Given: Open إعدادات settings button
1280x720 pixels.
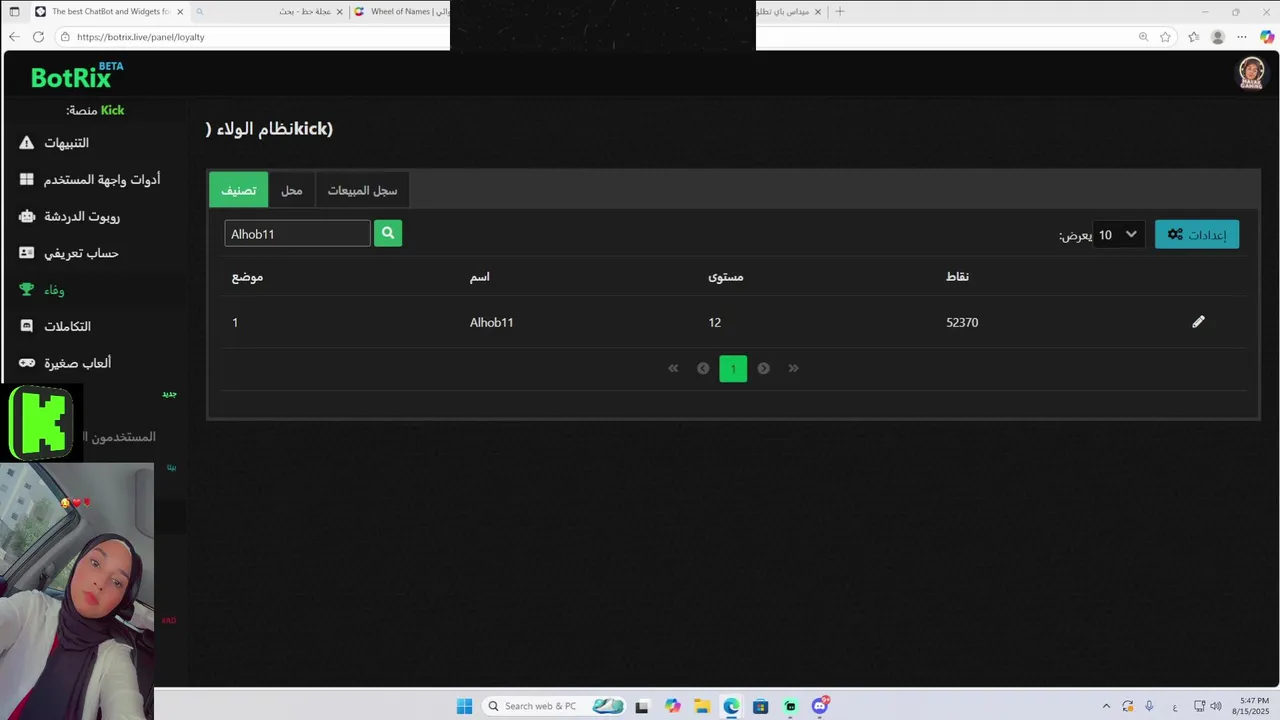Looking at the screenshot, I should 1197,234.
